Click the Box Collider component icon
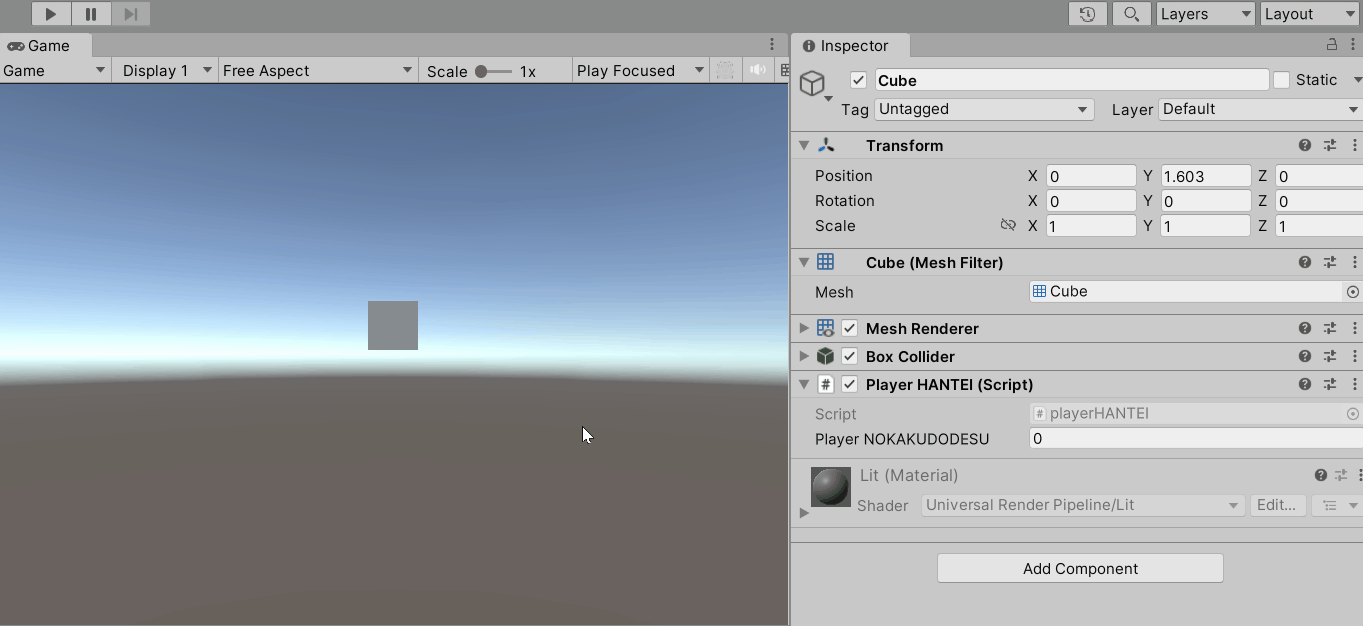This screenshot has height=626, width=1363. [x=825, y=356]
